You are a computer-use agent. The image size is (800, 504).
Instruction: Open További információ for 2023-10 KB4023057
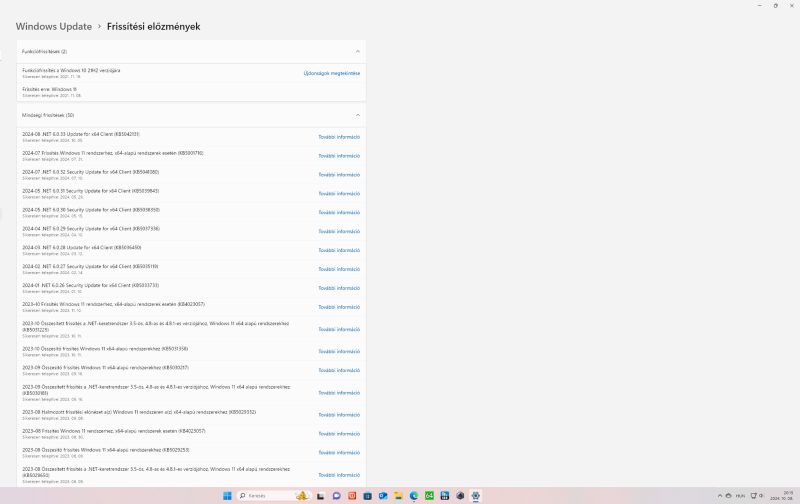339,307
